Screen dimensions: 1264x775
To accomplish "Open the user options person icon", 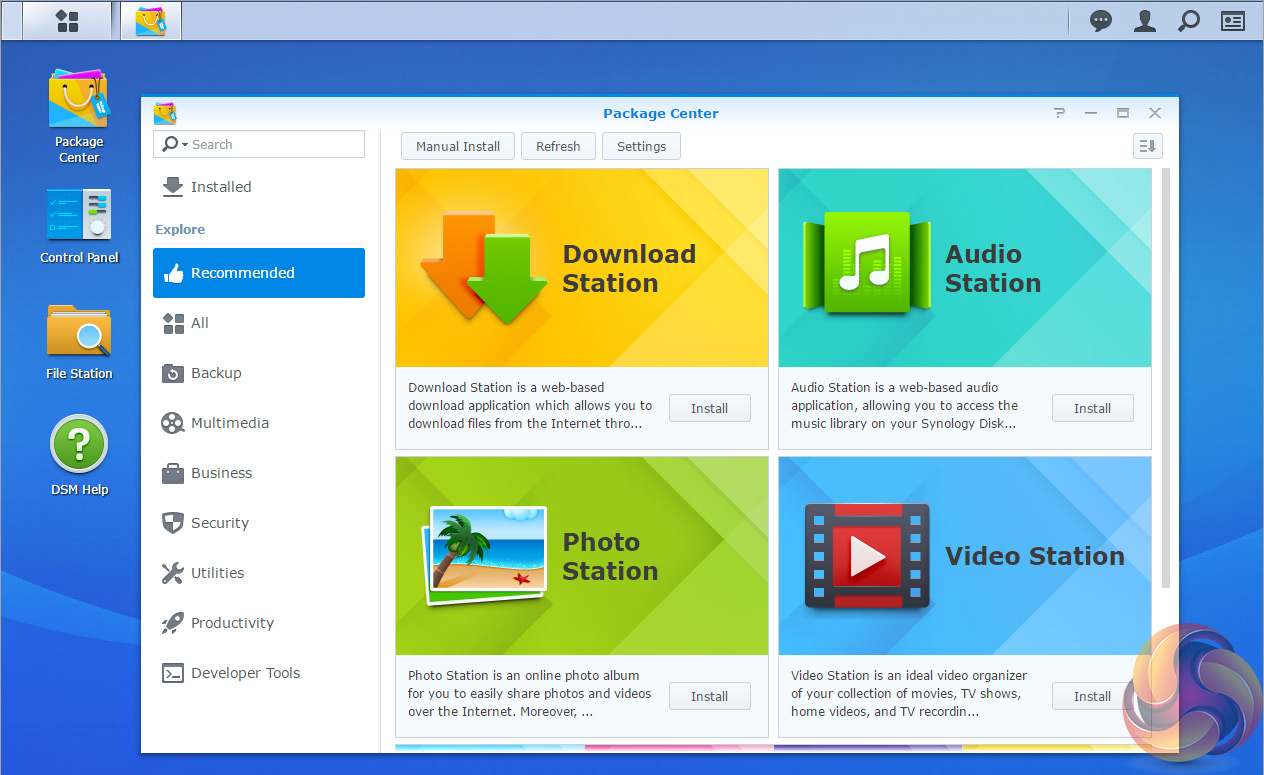I will pos(1145,21).
